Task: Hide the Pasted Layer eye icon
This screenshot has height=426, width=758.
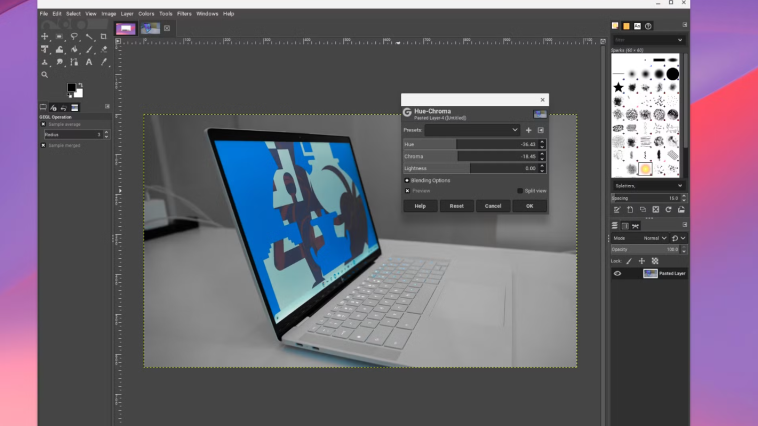Action: coord(617,274)
